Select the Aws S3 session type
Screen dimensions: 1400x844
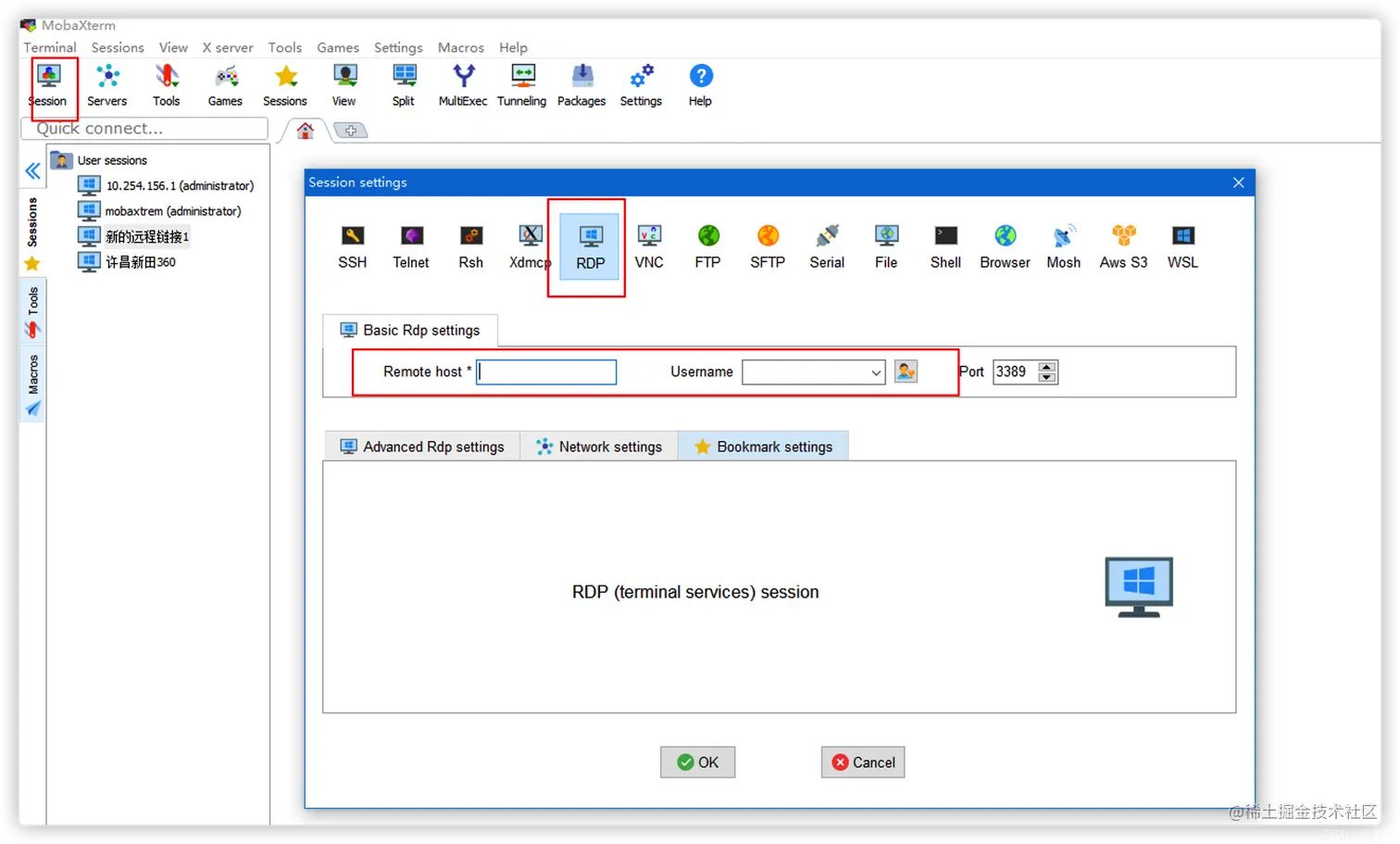1123,247
